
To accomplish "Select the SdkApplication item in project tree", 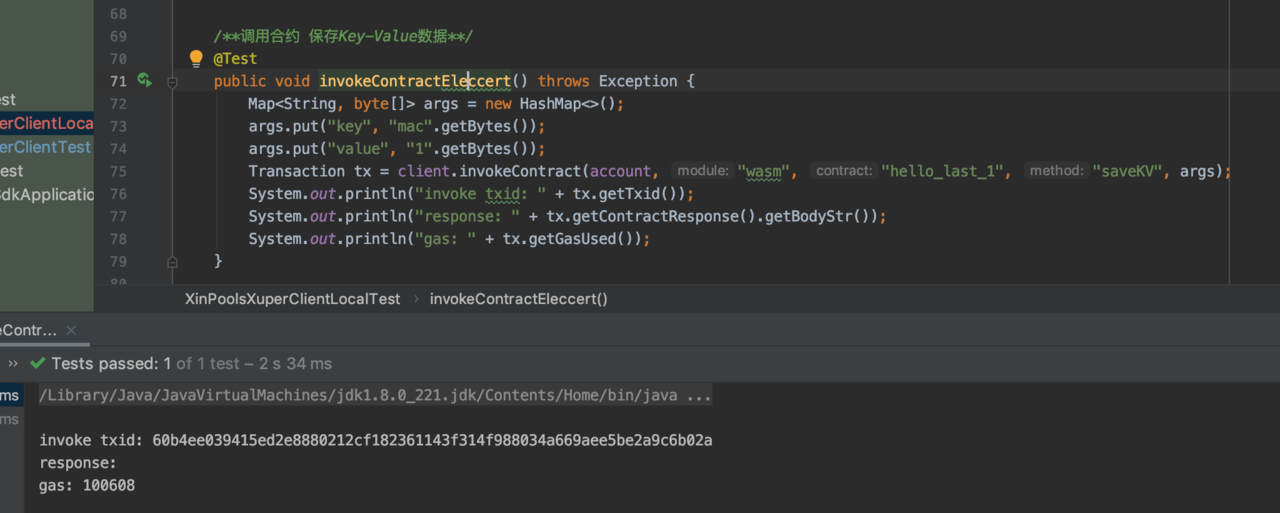I will [46, 194].
